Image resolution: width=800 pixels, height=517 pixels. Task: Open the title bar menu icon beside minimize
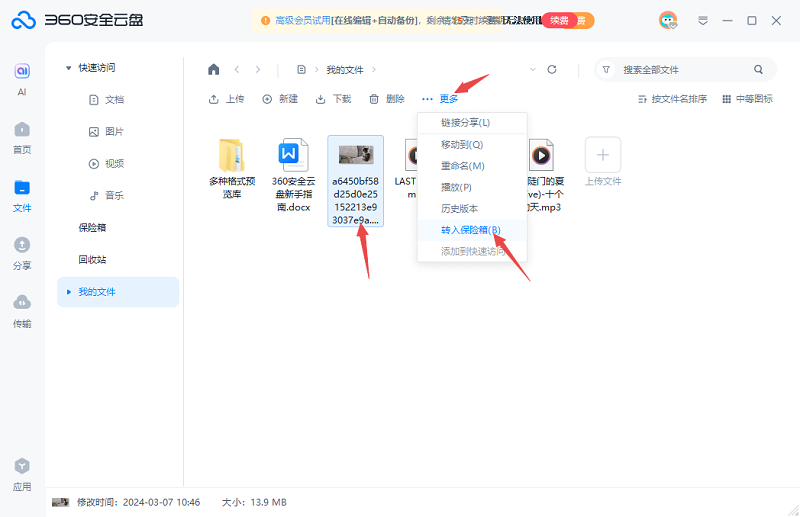click(703, 20)
